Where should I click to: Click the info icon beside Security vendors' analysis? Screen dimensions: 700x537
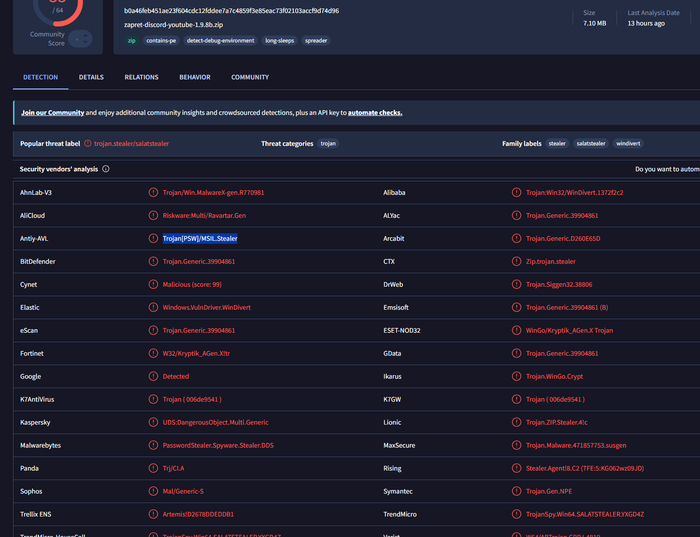click(106, 169)
